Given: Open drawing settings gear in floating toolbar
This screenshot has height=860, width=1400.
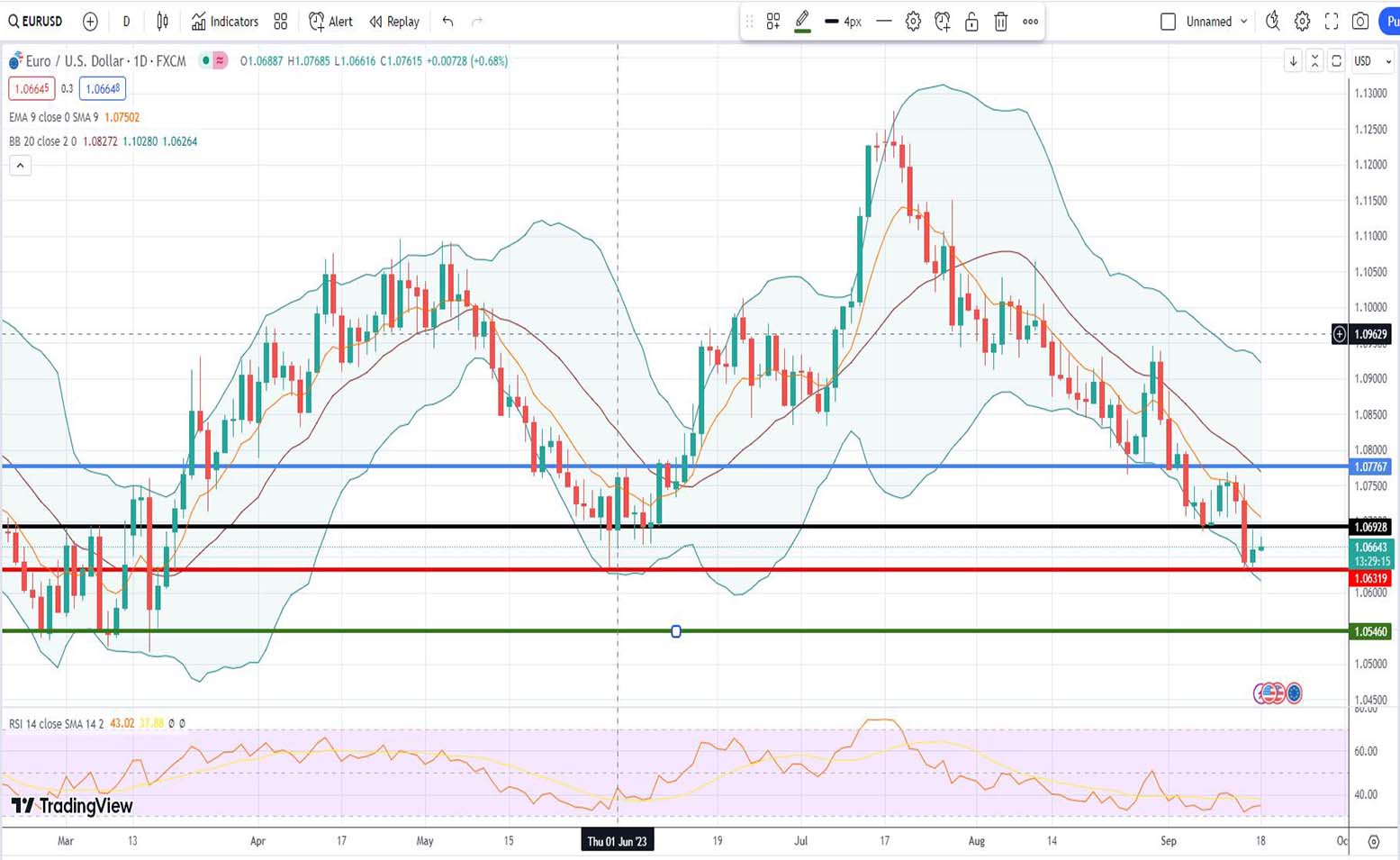Looking at the screenshot, I should (913, 22).
